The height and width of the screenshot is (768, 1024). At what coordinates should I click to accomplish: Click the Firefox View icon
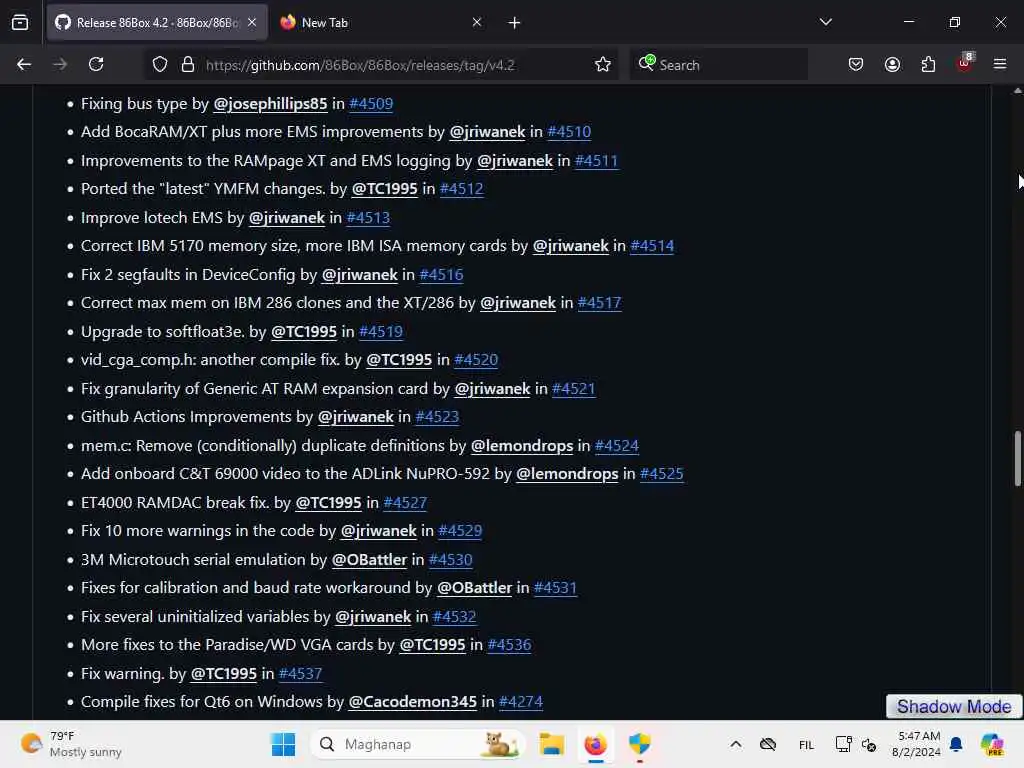(x=20, y=23)
